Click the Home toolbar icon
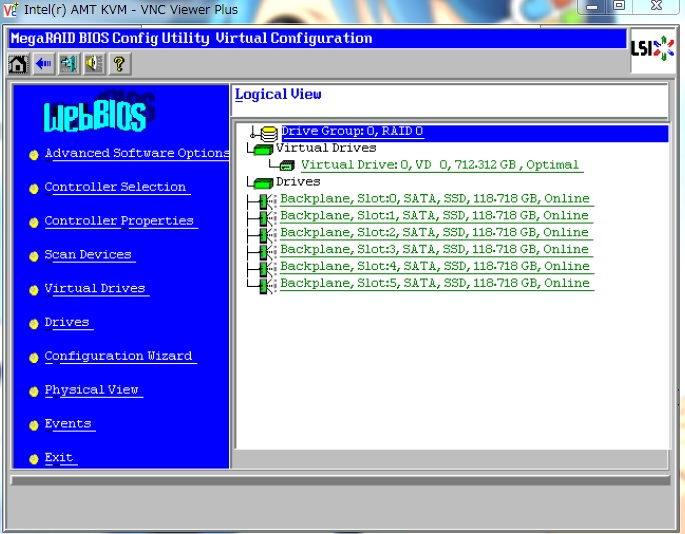This screenshot has height=534, width=685. tap(18, 64)
